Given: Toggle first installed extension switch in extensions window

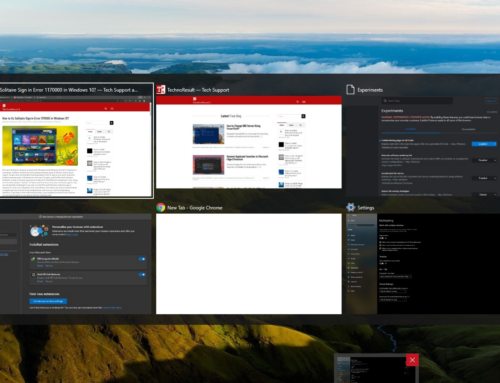Looking at the screenshot, I should 142,259.
